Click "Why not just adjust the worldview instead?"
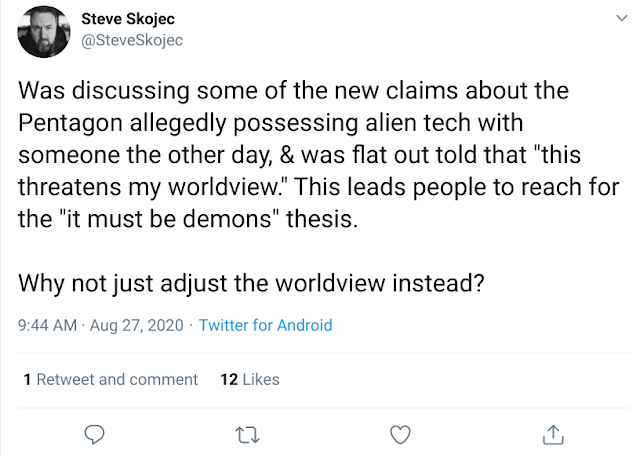 251,282
